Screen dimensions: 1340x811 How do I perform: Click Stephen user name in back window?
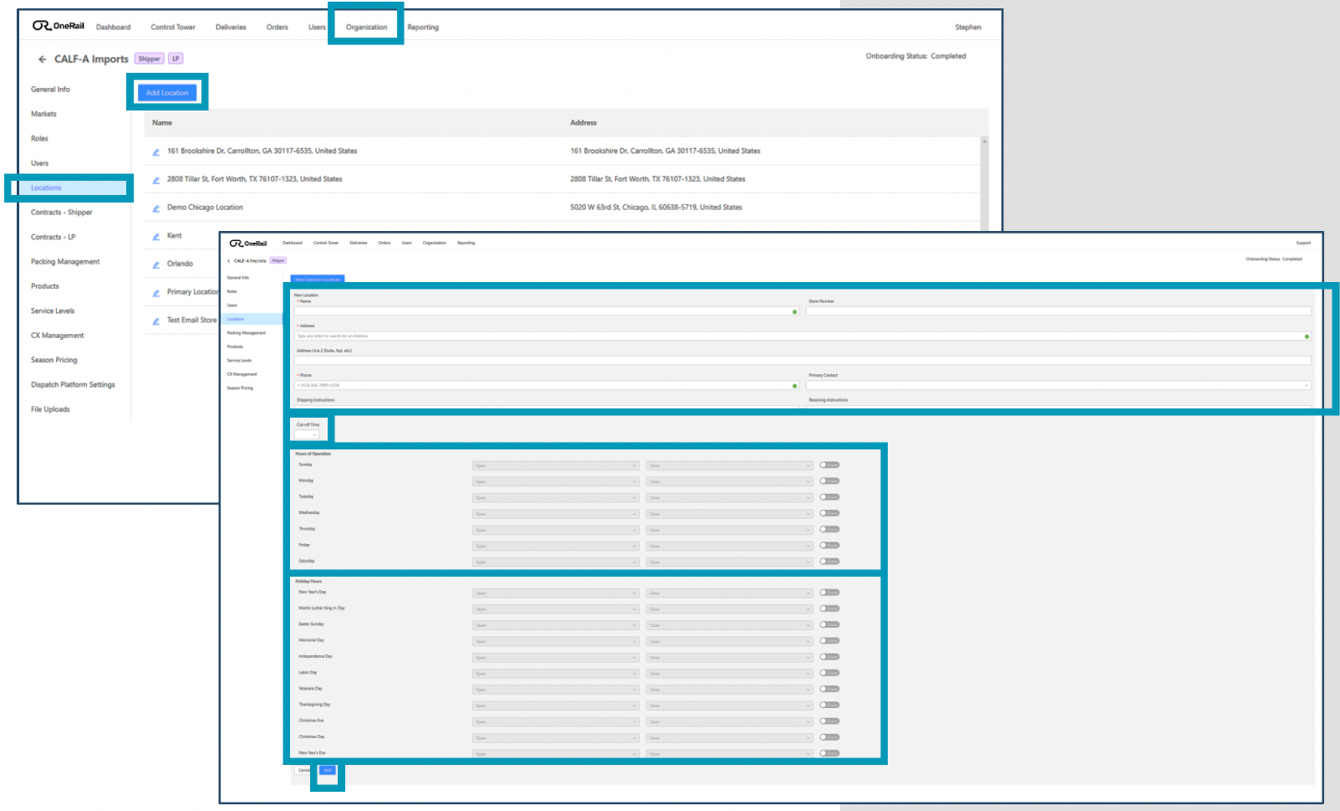pyautogui.click(x=968, y=27)
